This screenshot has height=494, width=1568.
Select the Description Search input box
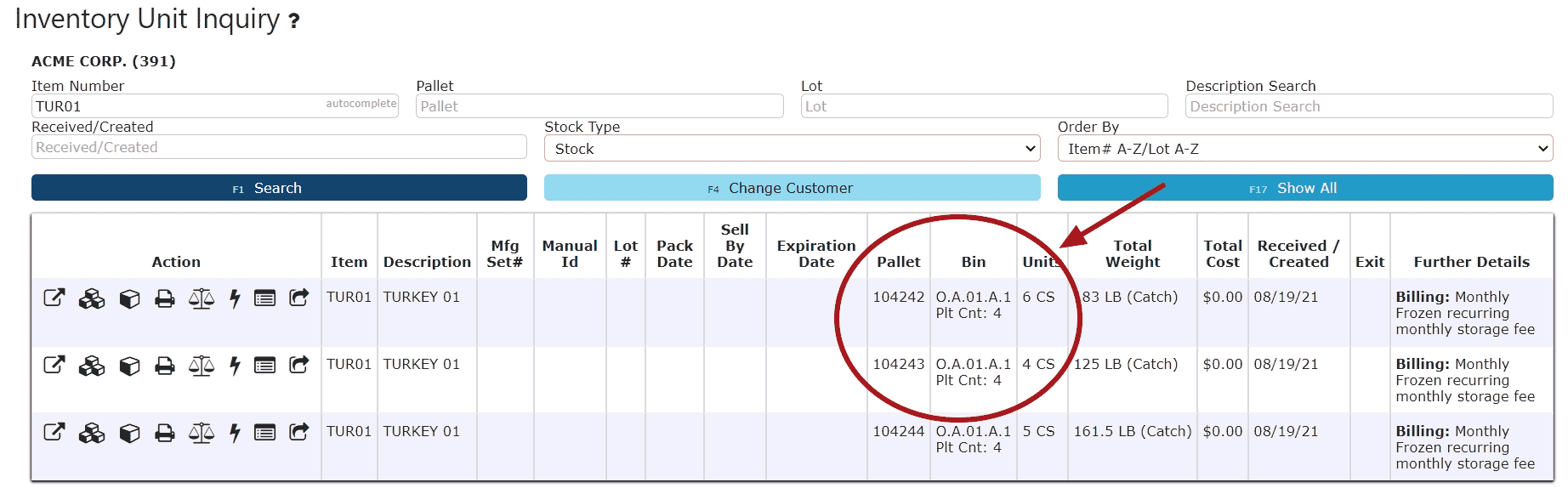(1368, 106)
